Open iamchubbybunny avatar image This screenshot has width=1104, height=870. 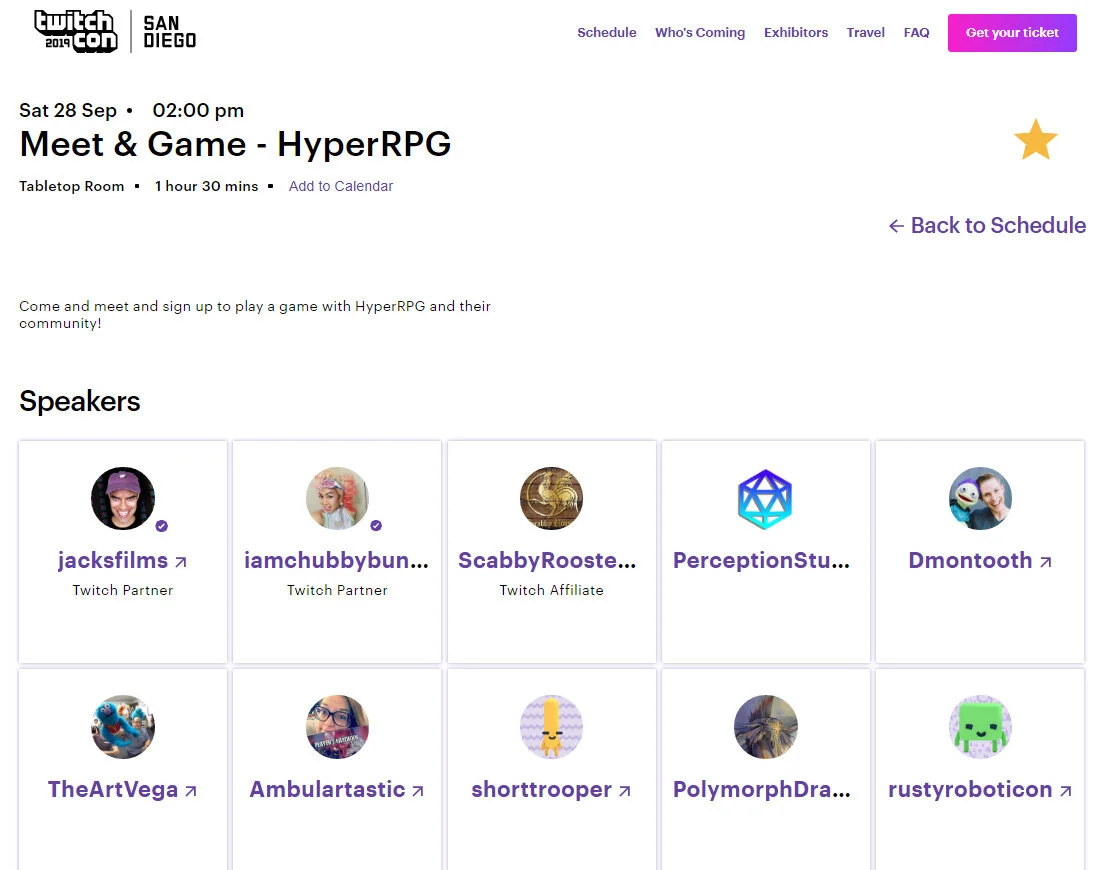337,498
